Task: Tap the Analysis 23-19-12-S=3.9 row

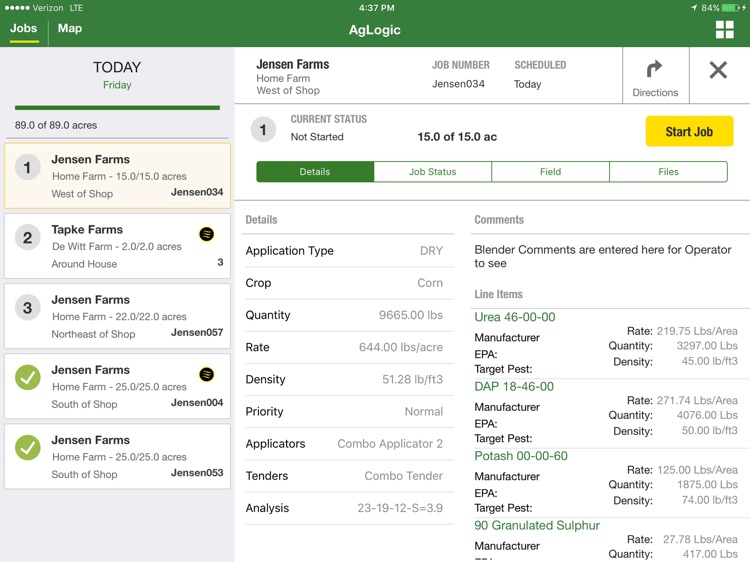Action: 348,508
